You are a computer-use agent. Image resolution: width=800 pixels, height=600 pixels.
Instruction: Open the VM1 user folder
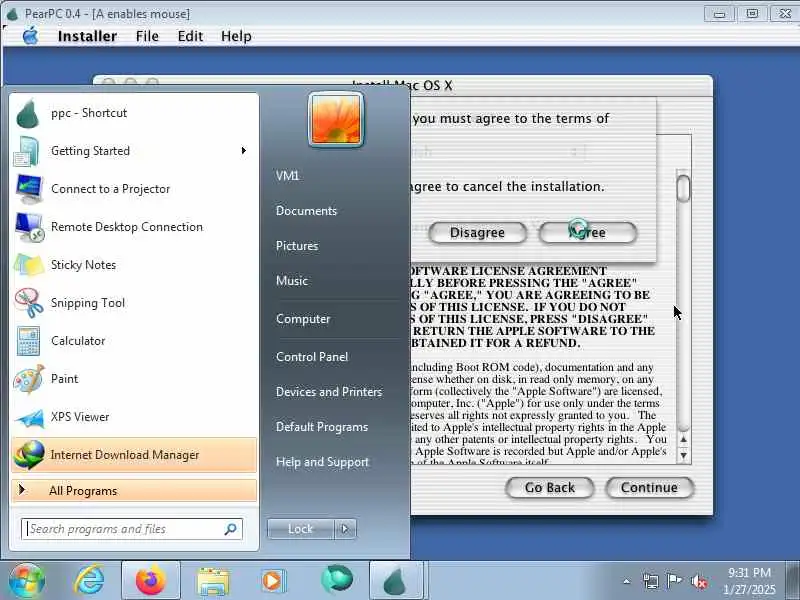pos(288,176)
